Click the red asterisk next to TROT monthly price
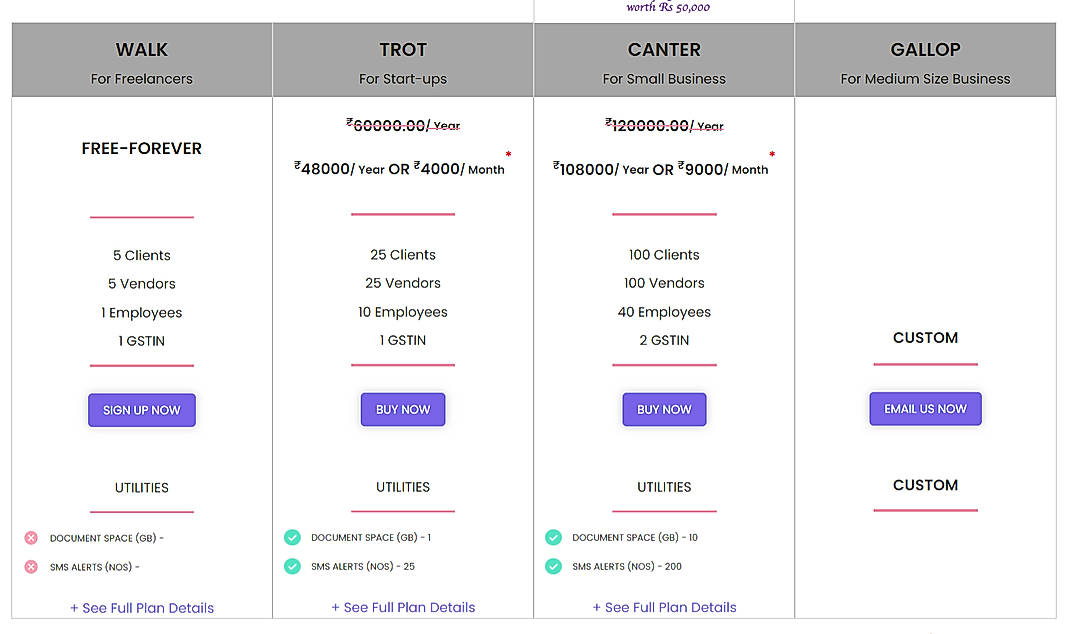The height and width of the screenshot is (634, 1070). point(508,155)
